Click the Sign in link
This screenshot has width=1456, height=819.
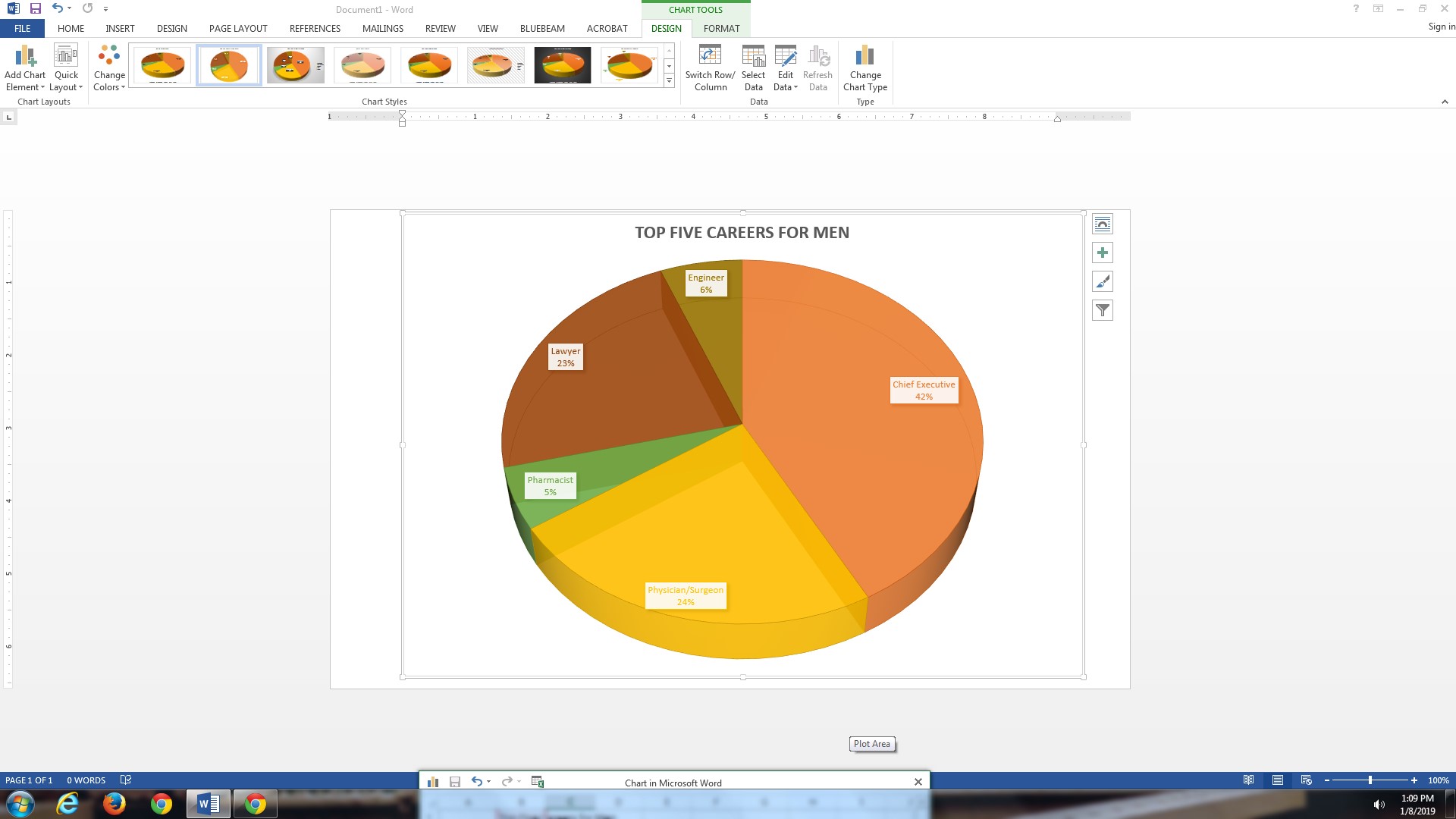coord(1441,26)
